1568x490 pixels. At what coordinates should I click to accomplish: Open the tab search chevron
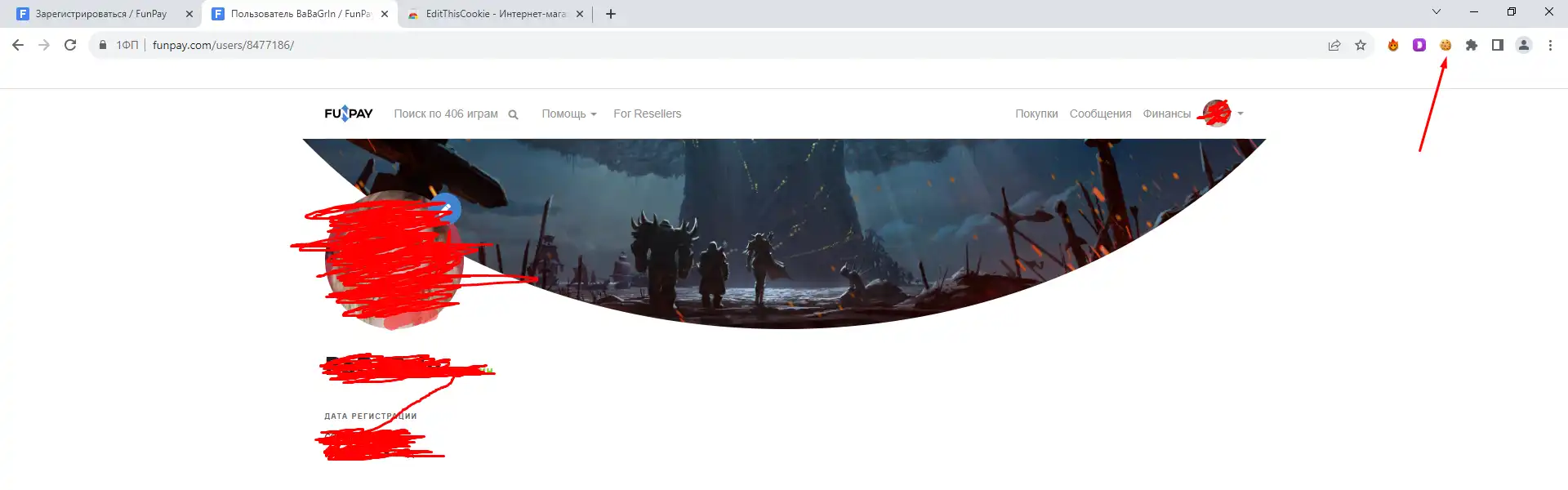click(x=1437, y=11)
